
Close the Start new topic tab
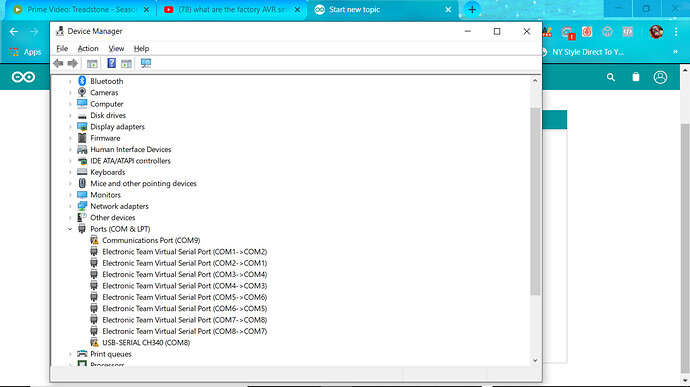(448, 10)
